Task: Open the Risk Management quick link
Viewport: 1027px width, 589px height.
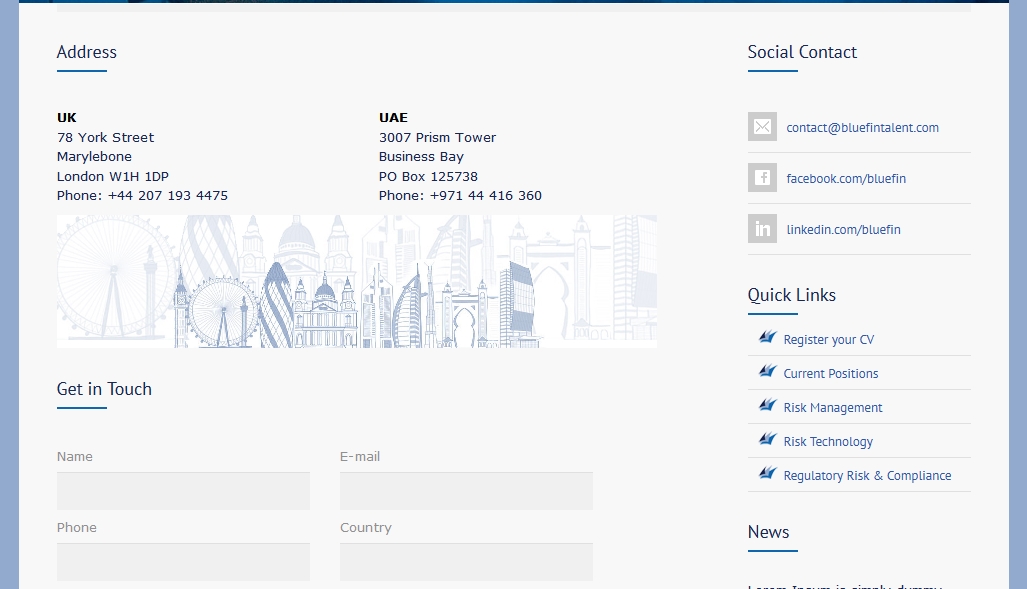Action: [x=832, y=408]
